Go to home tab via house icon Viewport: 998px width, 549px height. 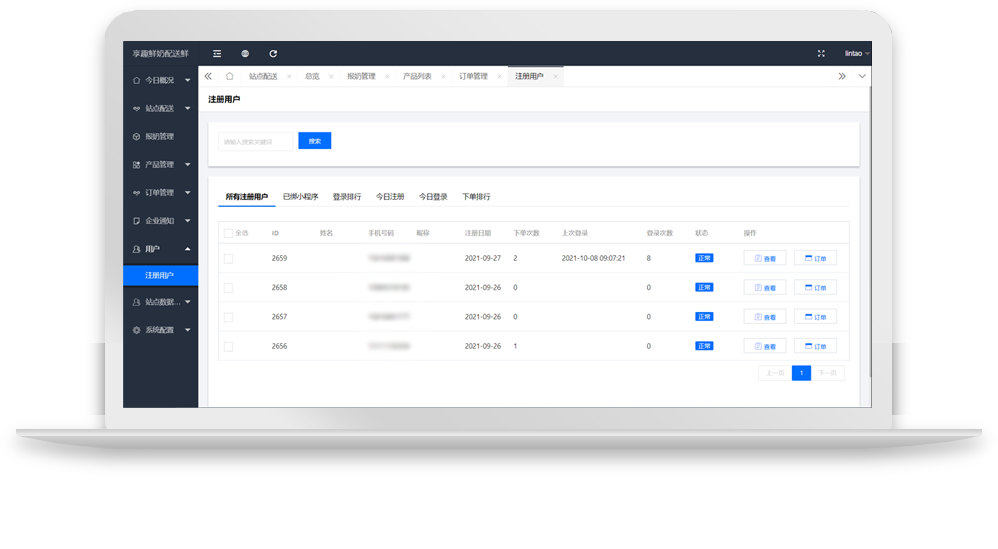(x=230, y=76)
